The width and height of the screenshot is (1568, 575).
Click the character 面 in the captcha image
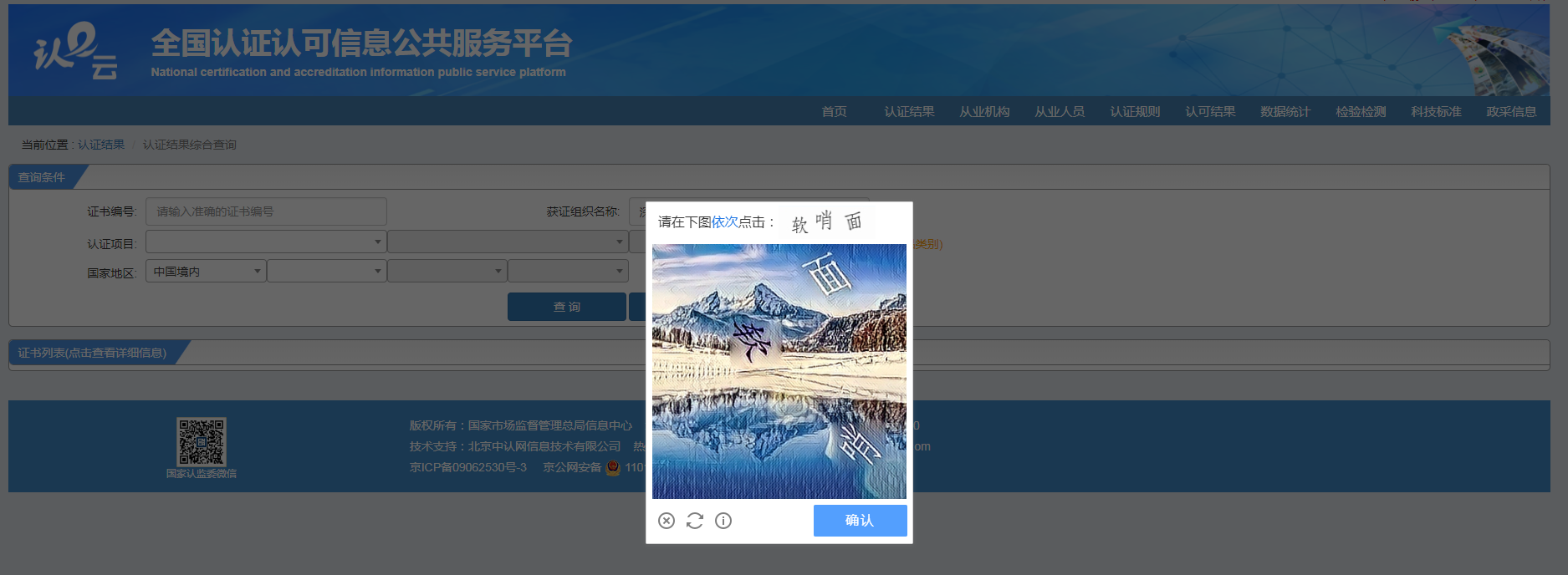click(828, 276)
